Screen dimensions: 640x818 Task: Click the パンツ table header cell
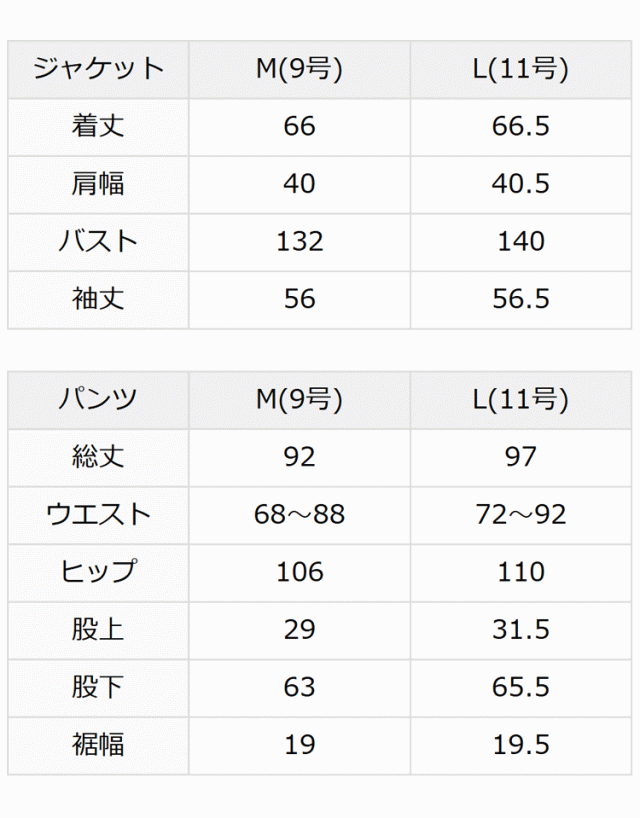click(98, 399)
